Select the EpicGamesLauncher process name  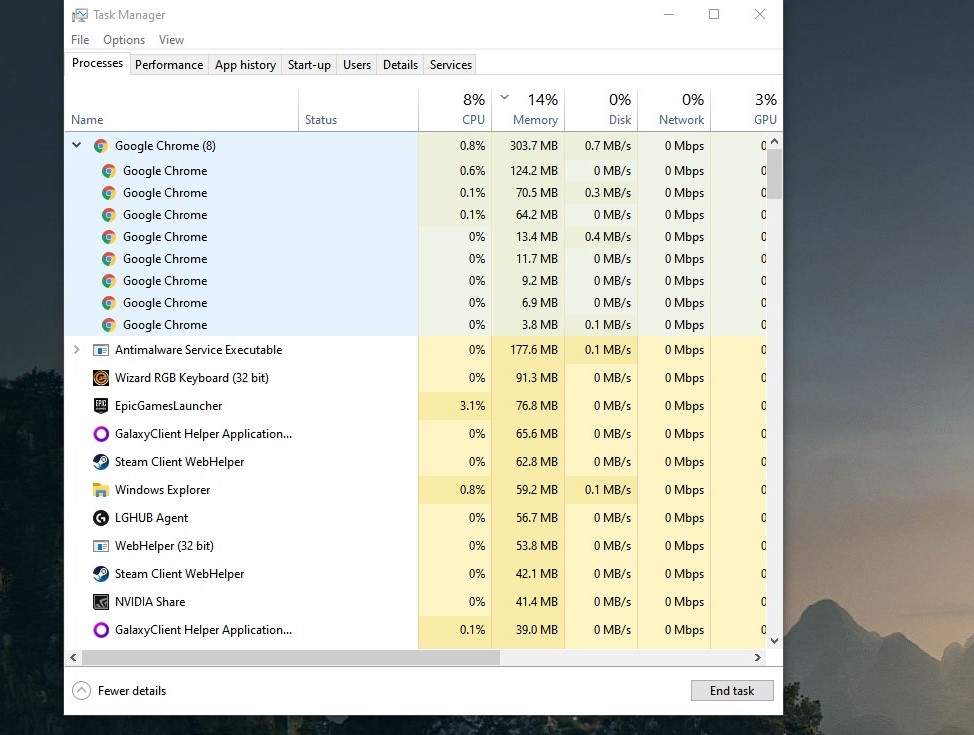point(168,406)
